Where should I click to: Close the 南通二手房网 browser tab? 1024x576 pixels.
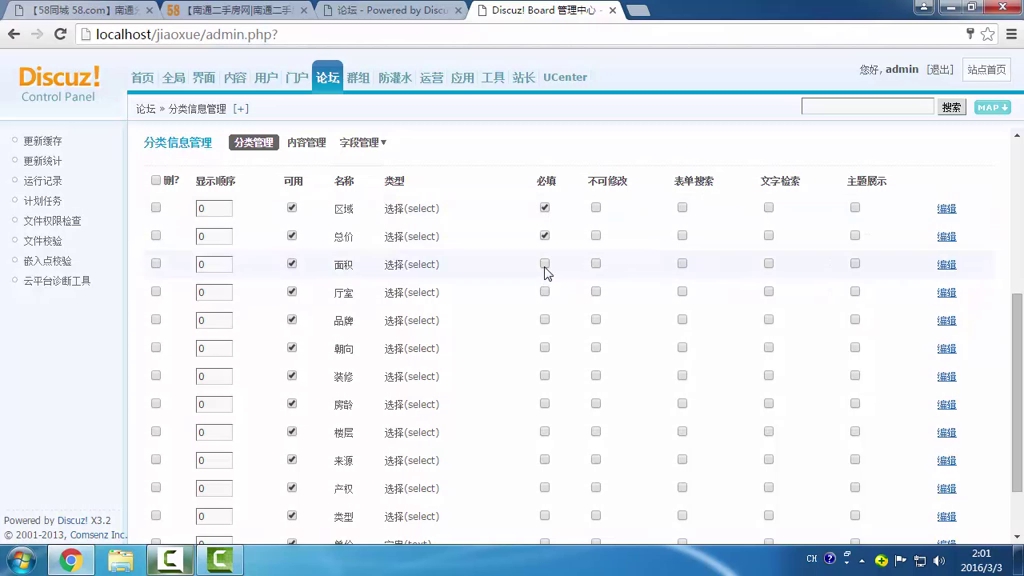[x=304, y=10]
